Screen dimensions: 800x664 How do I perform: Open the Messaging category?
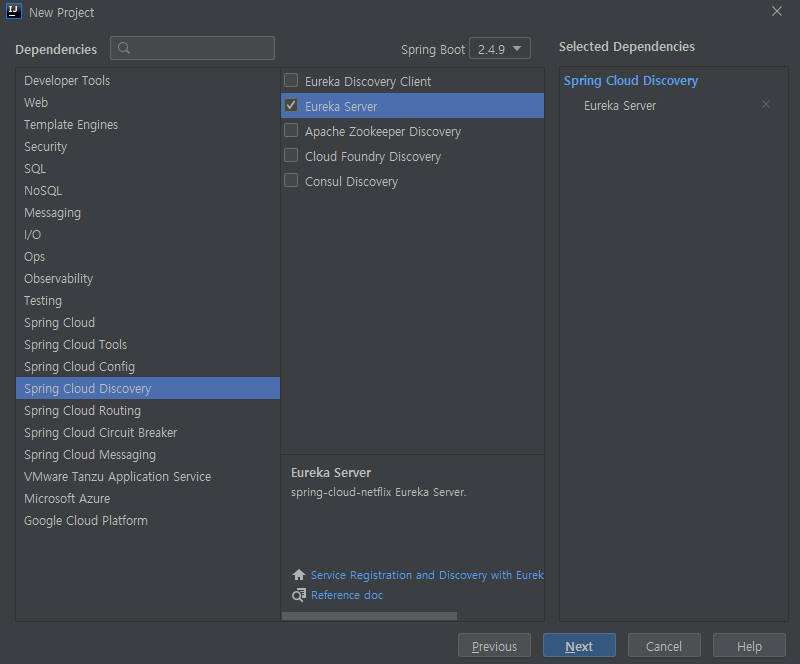(x=148, y=212)
